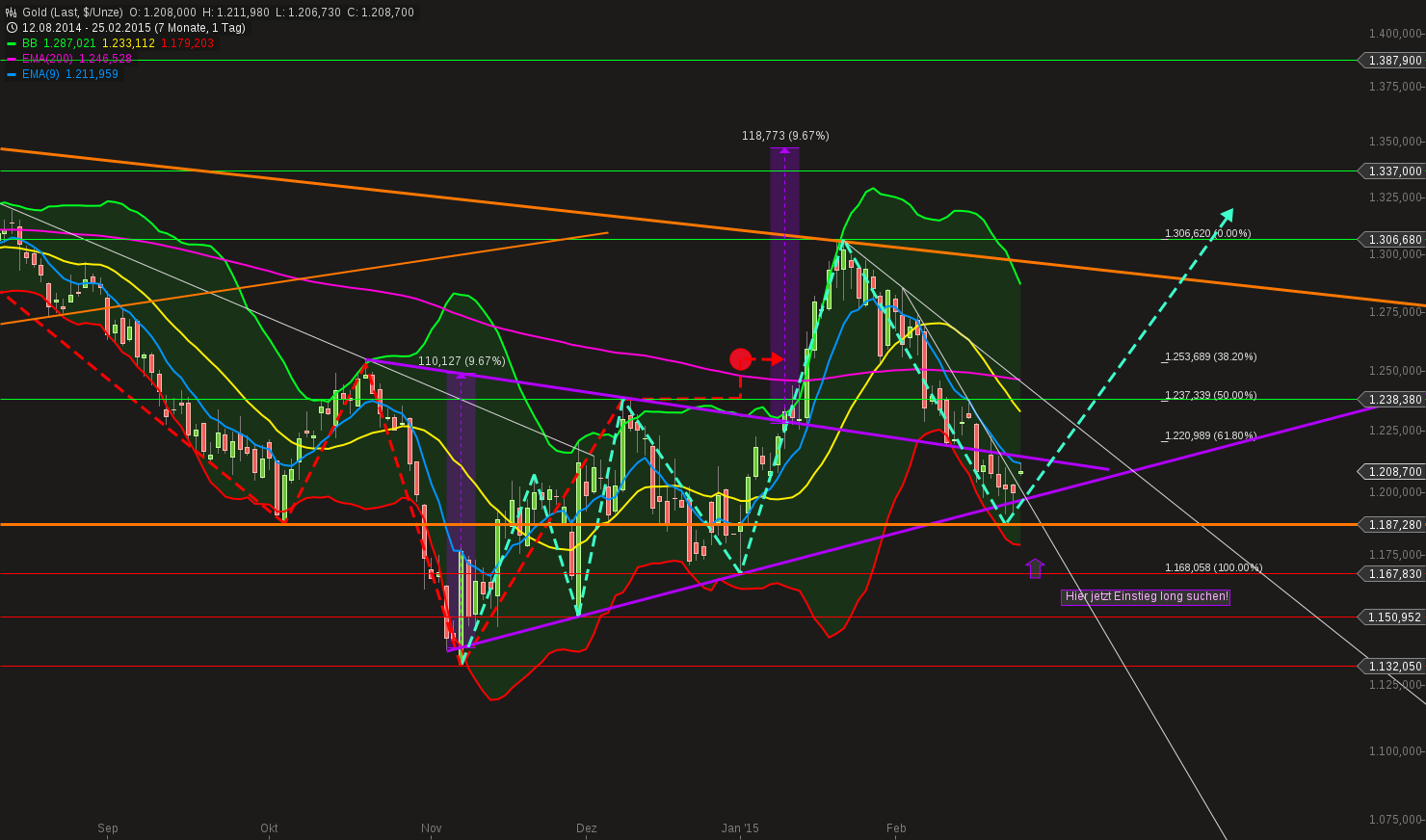Select the 110,127 (9.67%) measurement marker
The image size is (1426, 840).
coord(462,361)
